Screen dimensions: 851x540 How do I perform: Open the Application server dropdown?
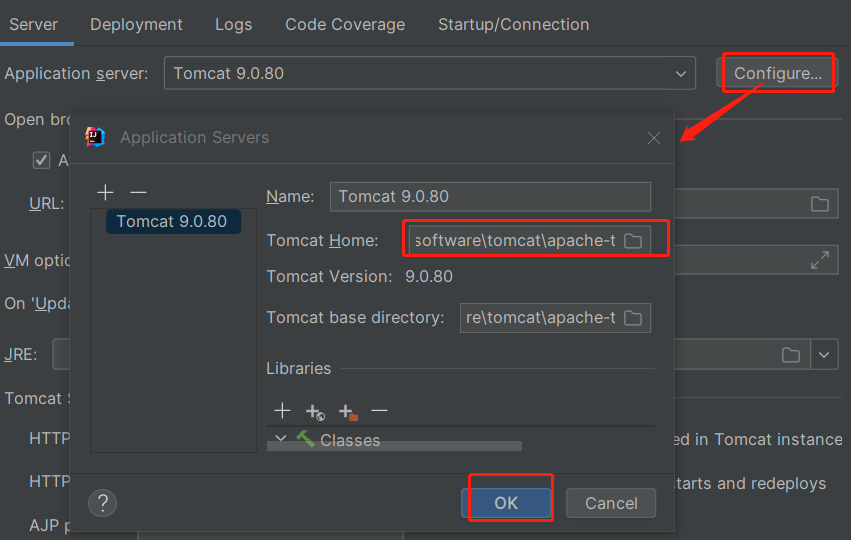pyautogui.click(x=681, y=73)
